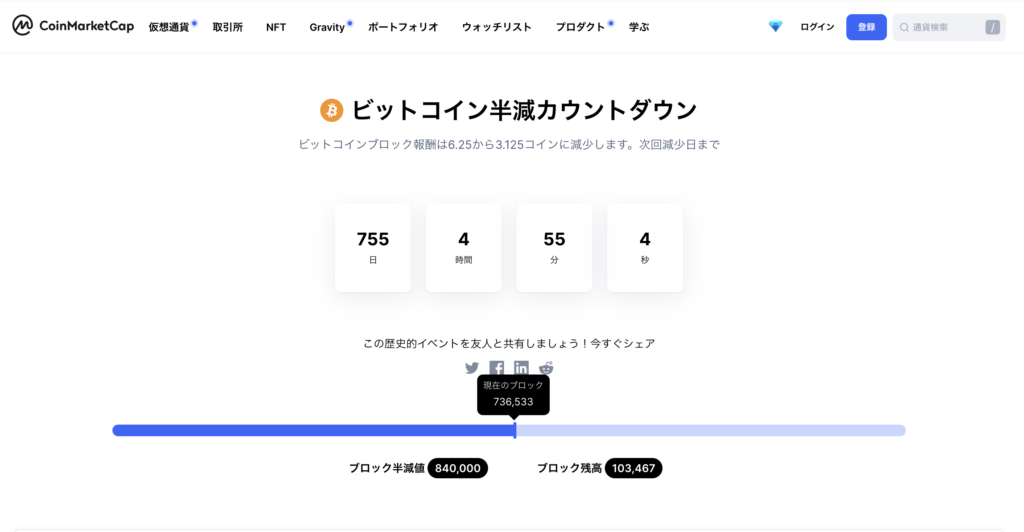Viewport: 1024px width, 532px height.
Task: Share on Facebook icon
Action: pos(496,368)
